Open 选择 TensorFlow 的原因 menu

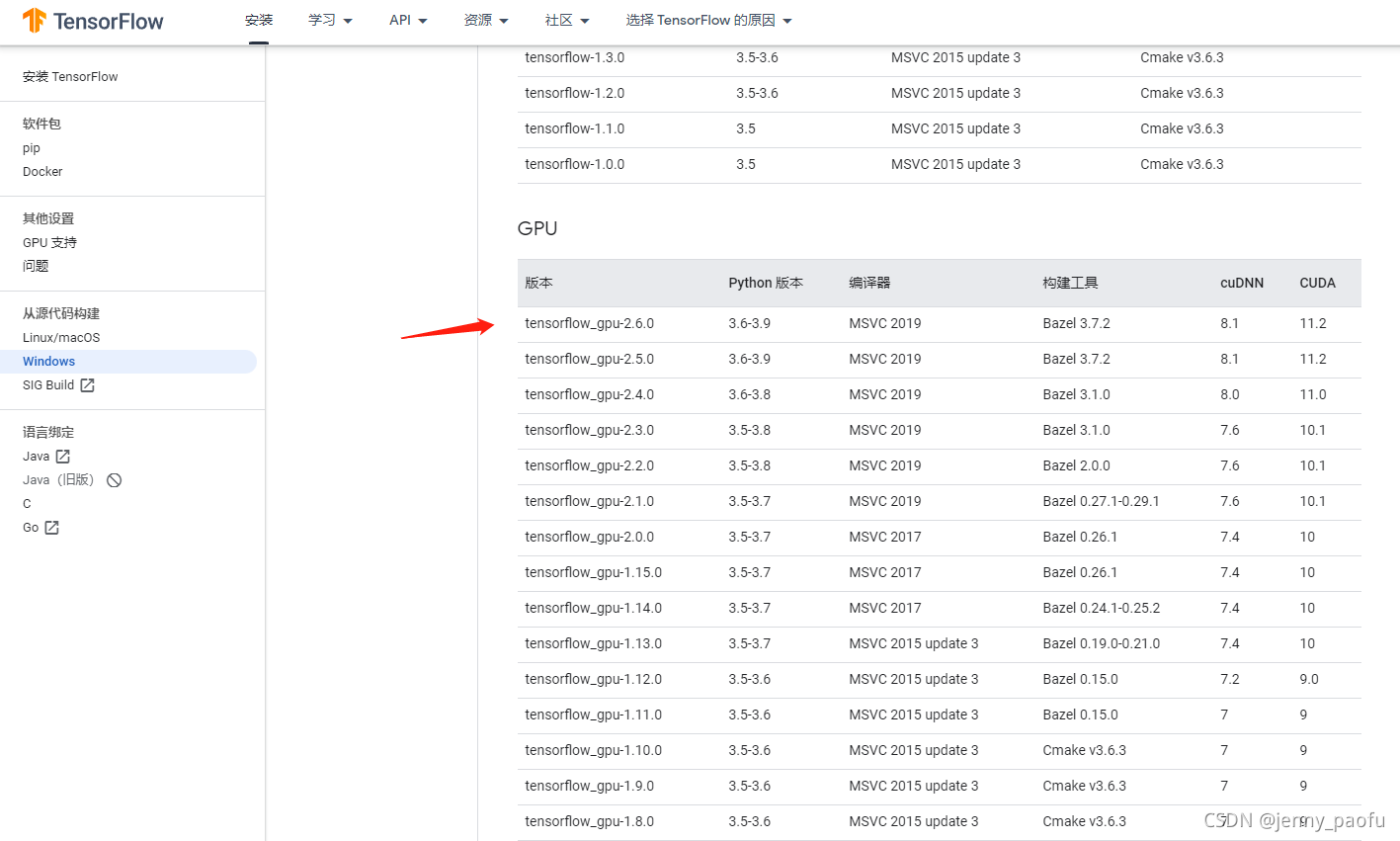coord(700,20)
